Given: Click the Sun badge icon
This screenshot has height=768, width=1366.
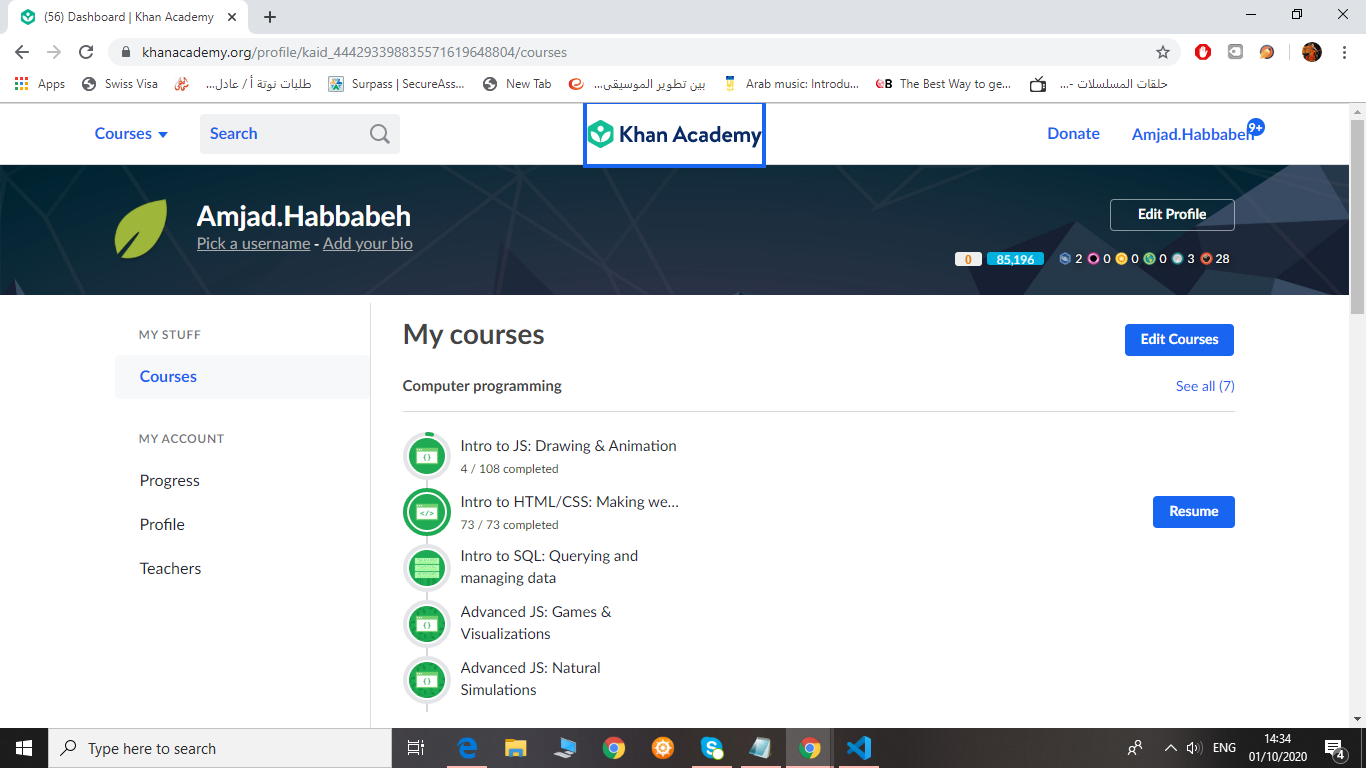Looking at the screenshot, I should pos(1122,259).
